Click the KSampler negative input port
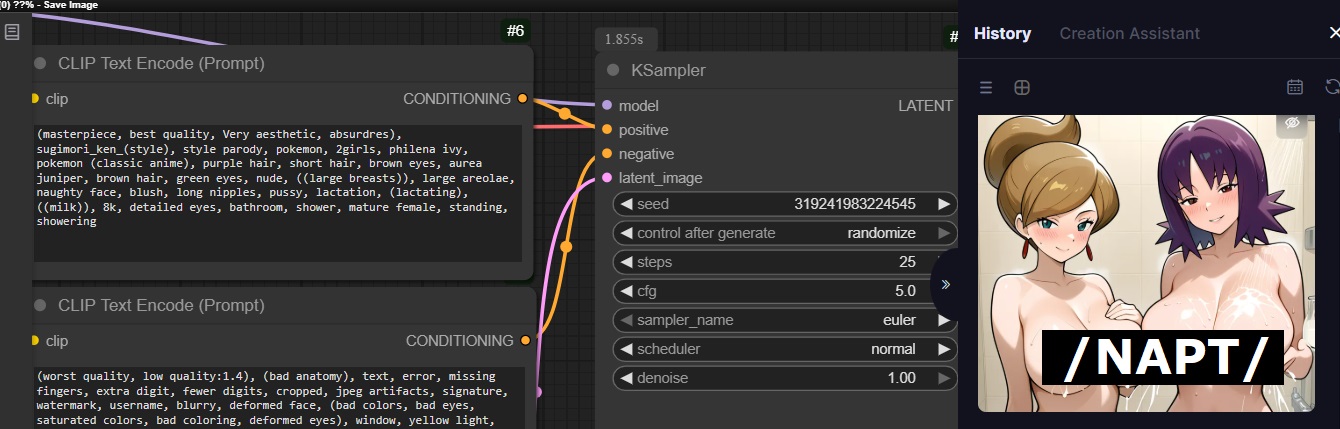Viewport: 1340px width, 429px height. [x=606, y=154]
